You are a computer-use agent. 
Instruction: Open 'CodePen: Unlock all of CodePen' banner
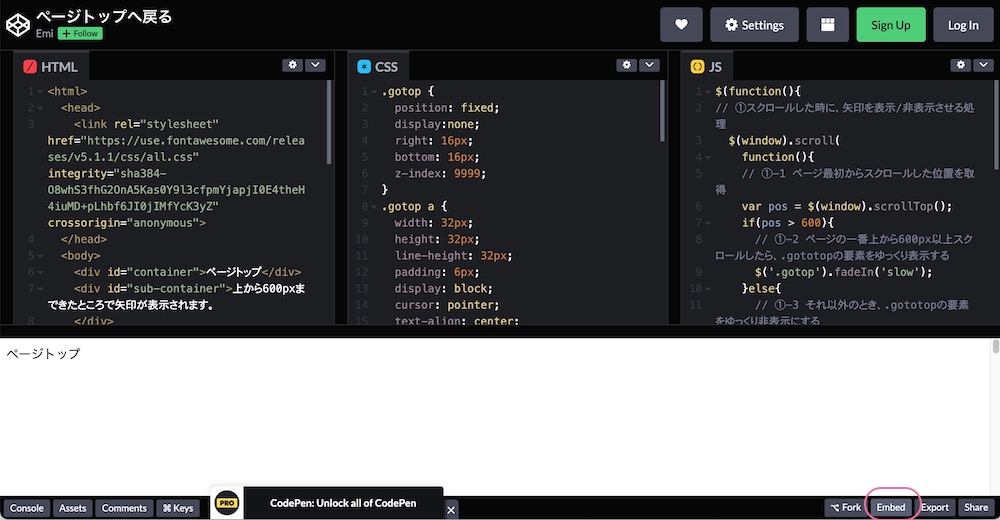[343, 503]
